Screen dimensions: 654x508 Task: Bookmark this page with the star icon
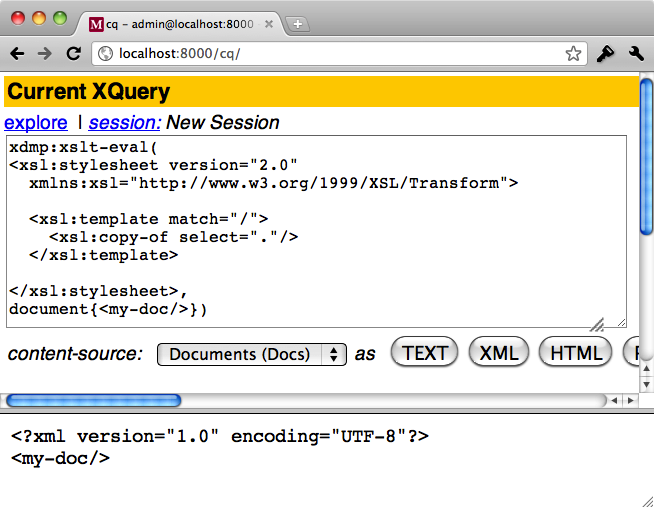573,54
